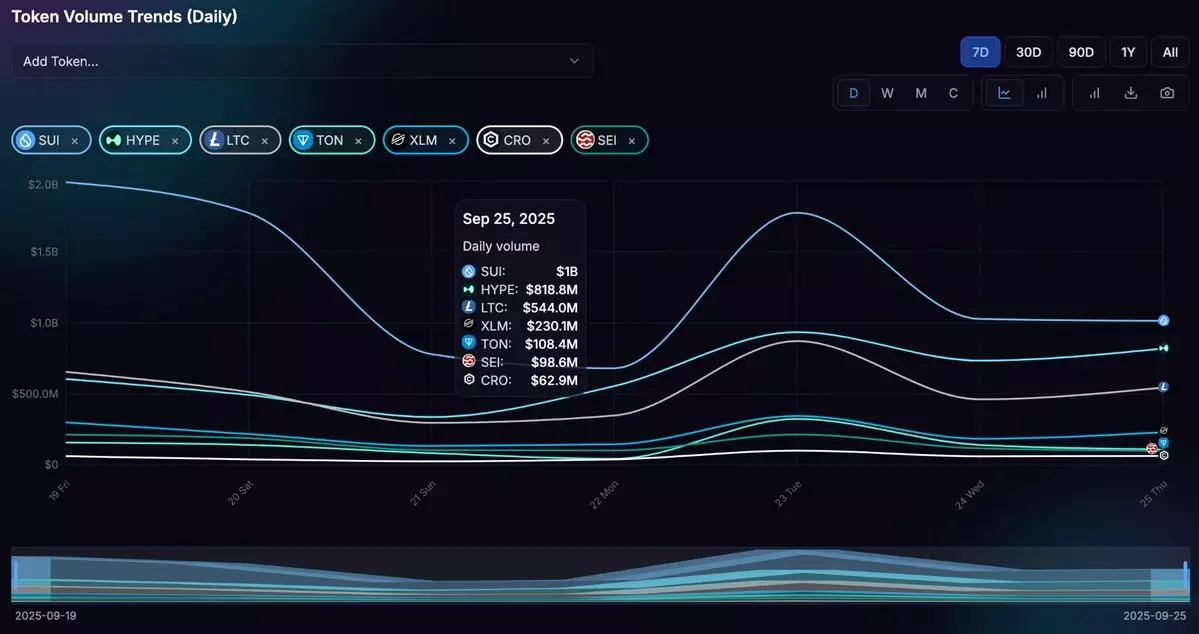1199x634 pixels.
Task: Show All time range data
Action: 1170,52
